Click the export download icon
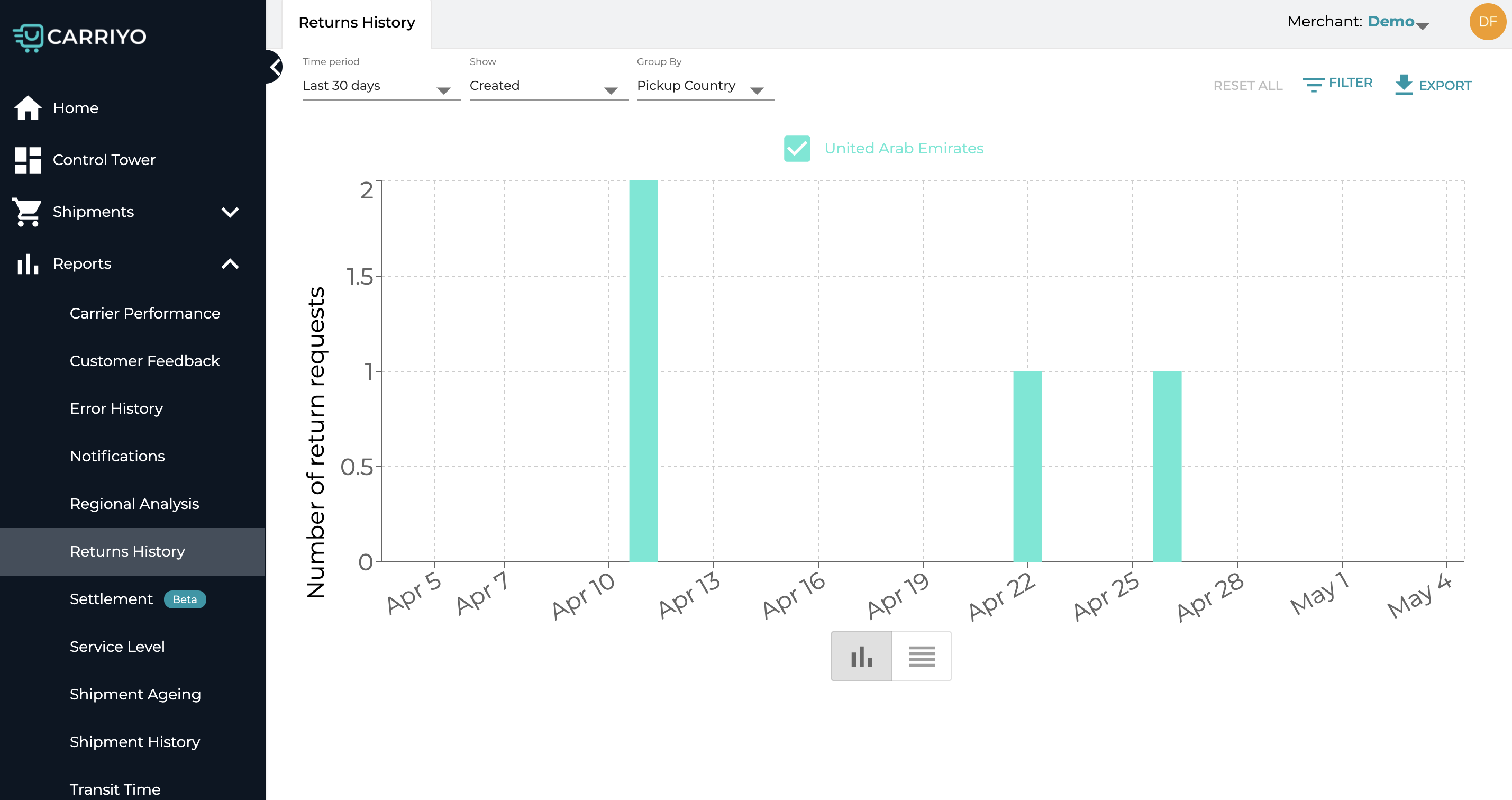 point(1404,85)
